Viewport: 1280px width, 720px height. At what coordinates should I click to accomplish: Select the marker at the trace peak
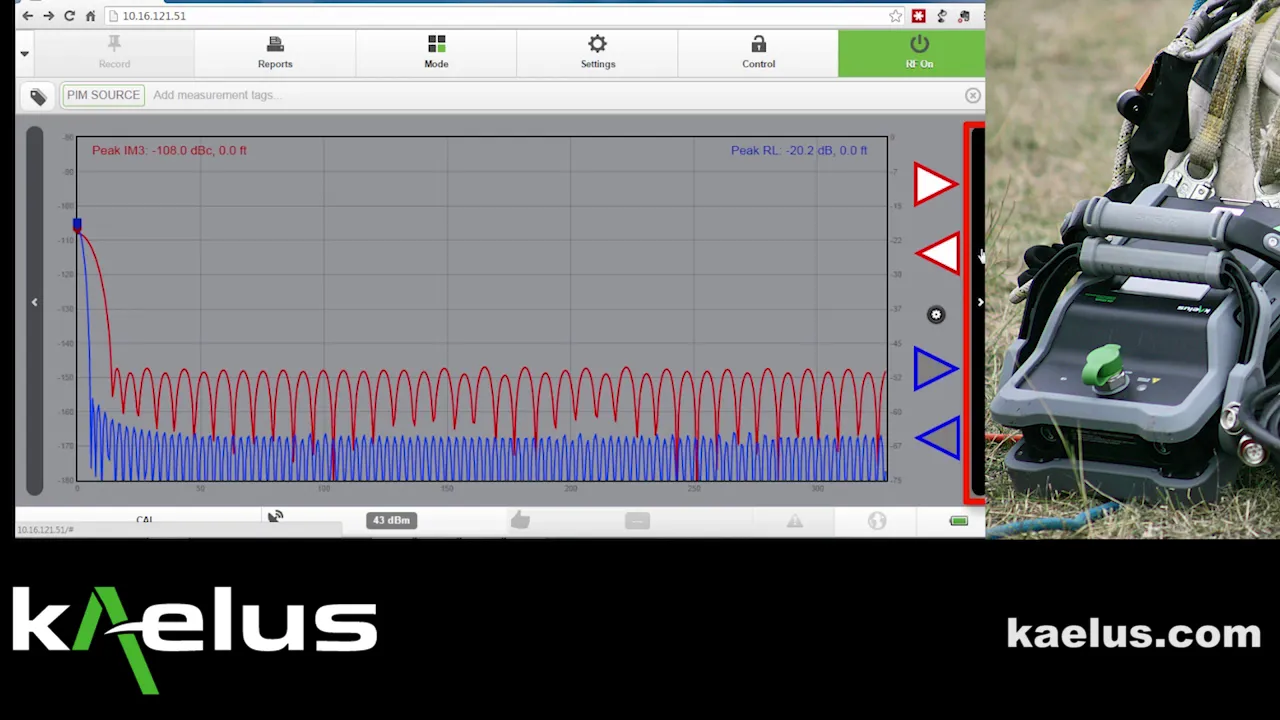[77, 225]
